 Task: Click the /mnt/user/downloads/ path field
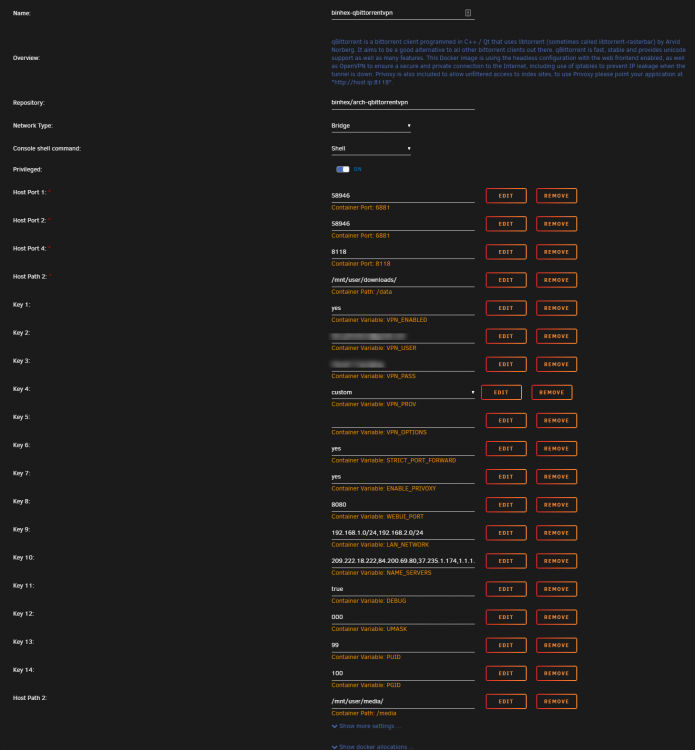[x=403, y=280]
